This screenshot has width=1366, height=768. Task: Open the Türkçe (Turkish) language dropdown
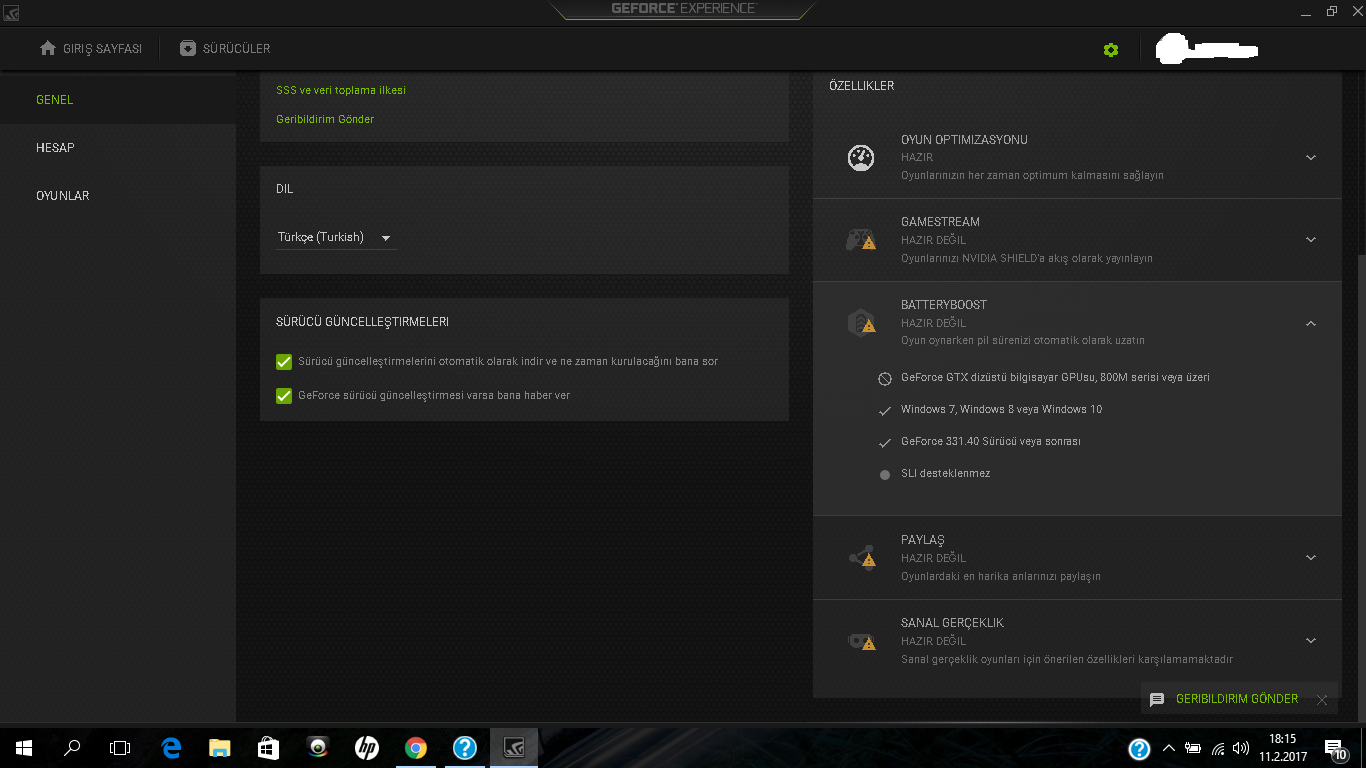pos(336,238)
